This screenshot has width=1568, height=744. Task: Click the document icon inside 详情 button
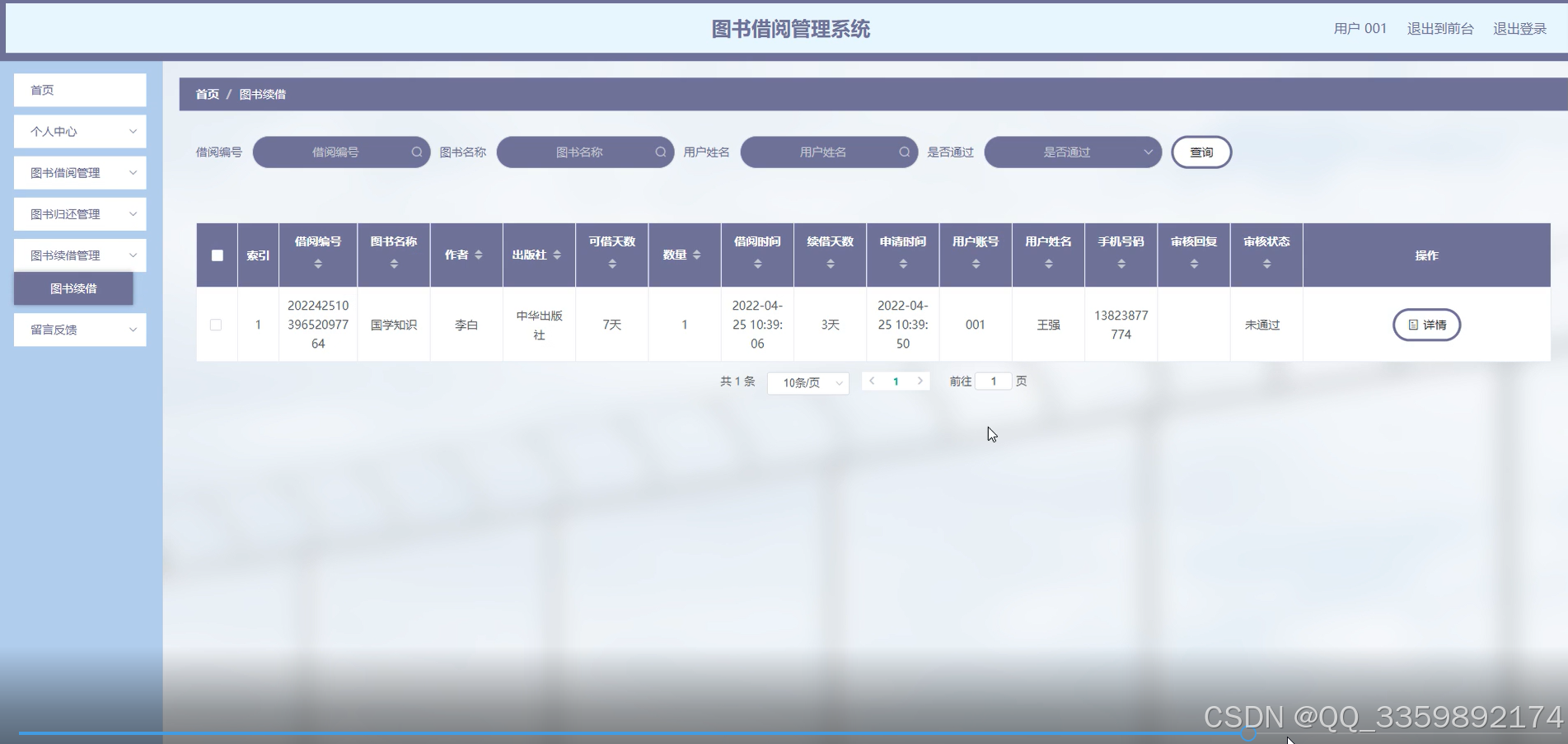tap(1412, 325)
